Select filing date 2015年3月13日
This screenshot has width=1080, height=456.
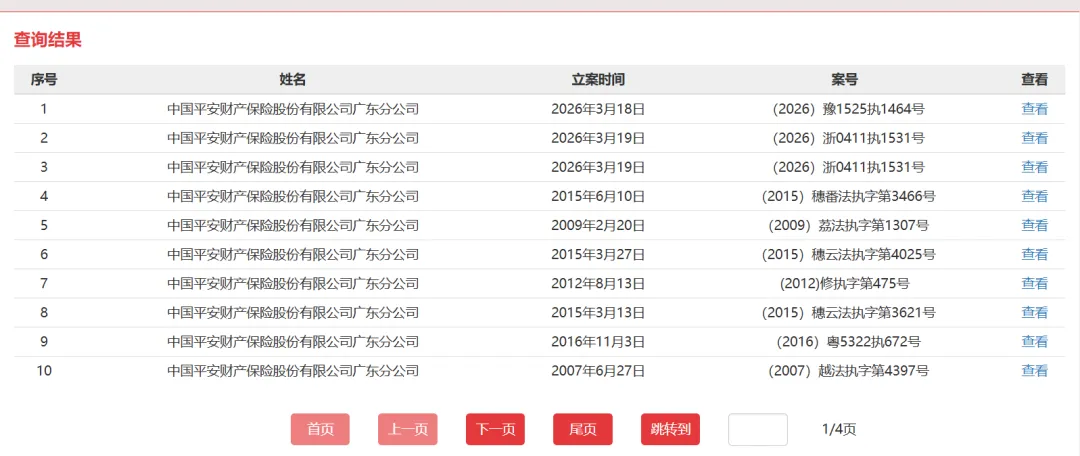coord(598,313)
